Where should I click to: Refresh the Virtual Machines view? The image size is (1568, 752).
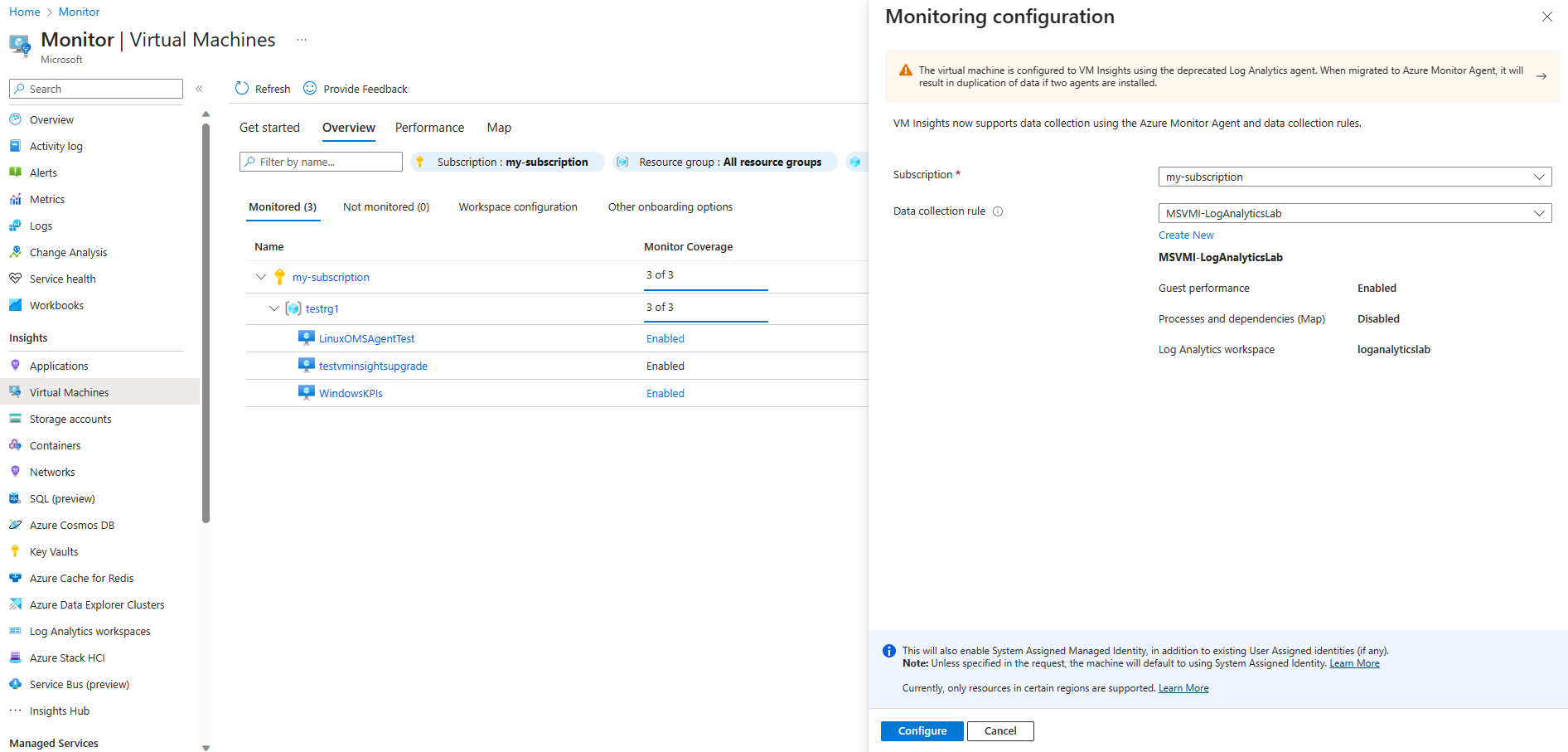click(x=262, y=89)
